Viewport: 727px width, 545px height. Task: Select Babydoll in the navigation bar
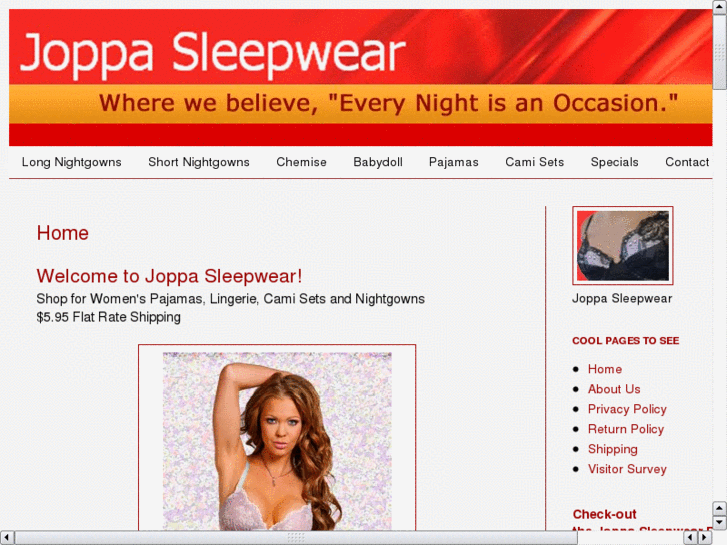click(x=378, y=162)
